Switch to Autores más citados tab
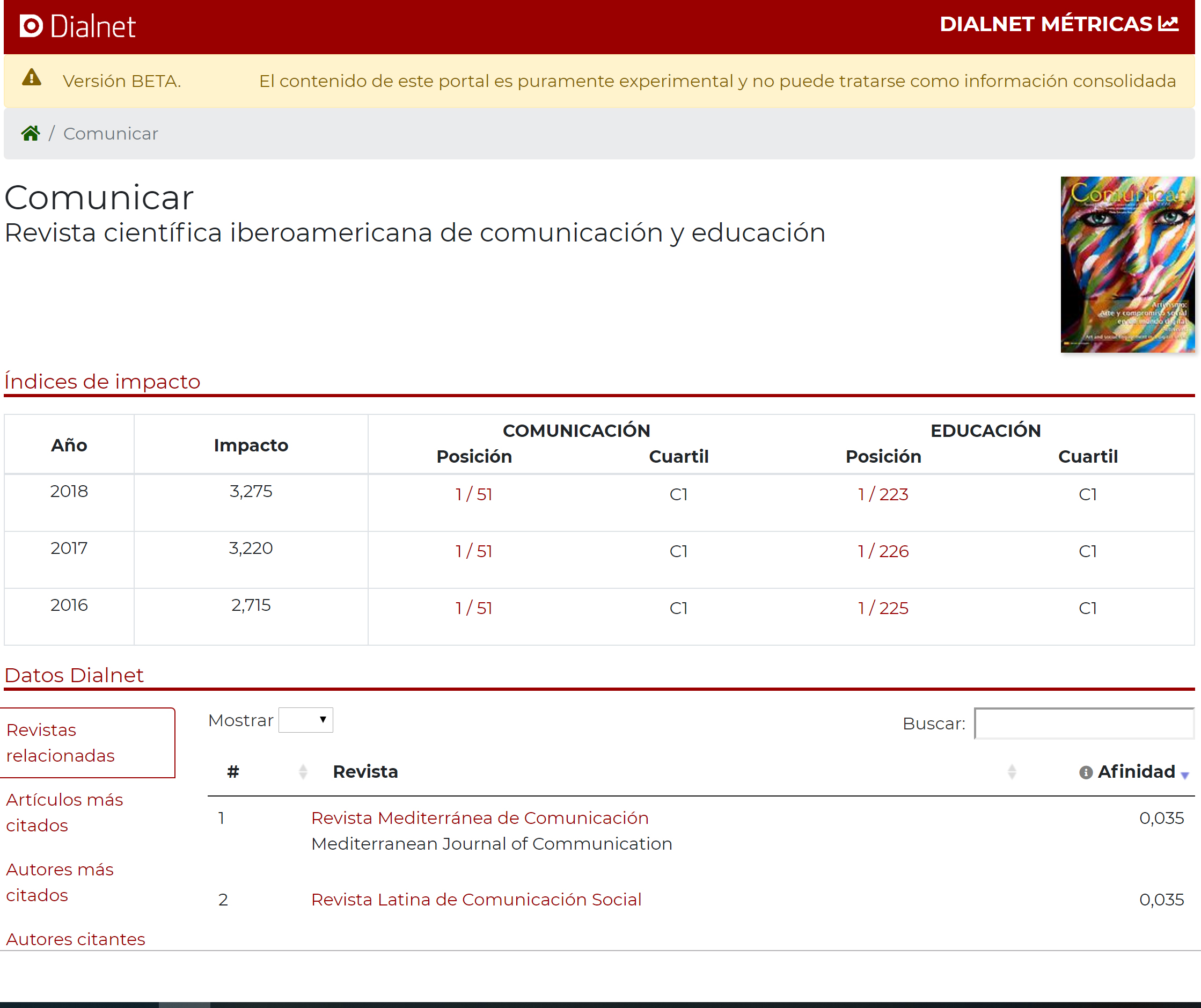 pyautogui.click(x=60, y=881)
